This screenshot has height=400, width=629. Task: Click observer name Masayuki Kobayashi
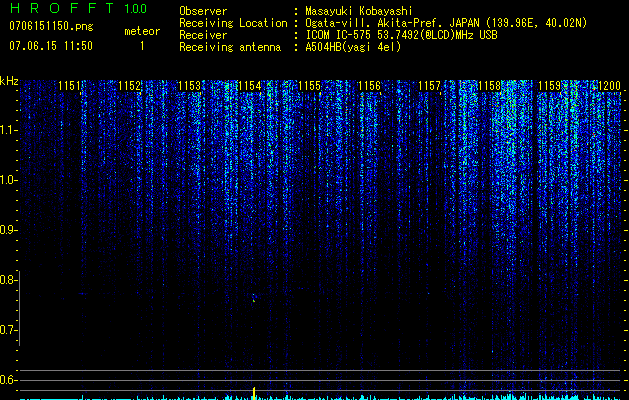pyautogui.click(x=359, y=11)
